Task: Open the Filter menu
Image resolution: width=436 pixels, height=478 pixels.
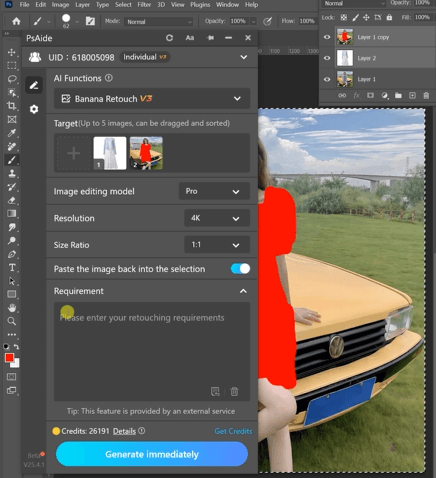Action: pos(144,5)
